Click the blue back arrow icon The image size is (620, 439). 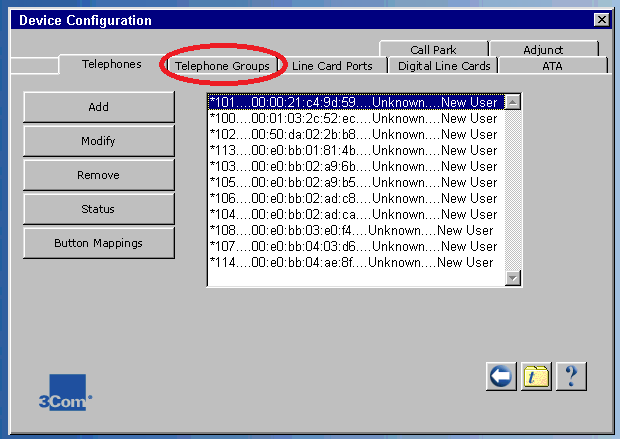click(501, 376)
